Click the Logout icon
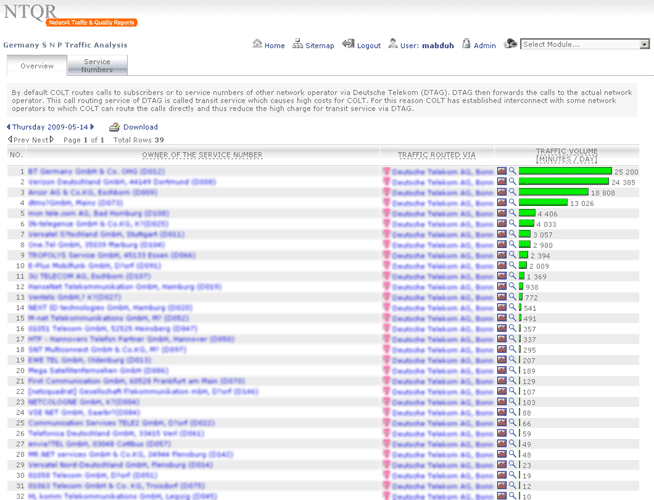This screenshot has height=500, width=654. 348,45
